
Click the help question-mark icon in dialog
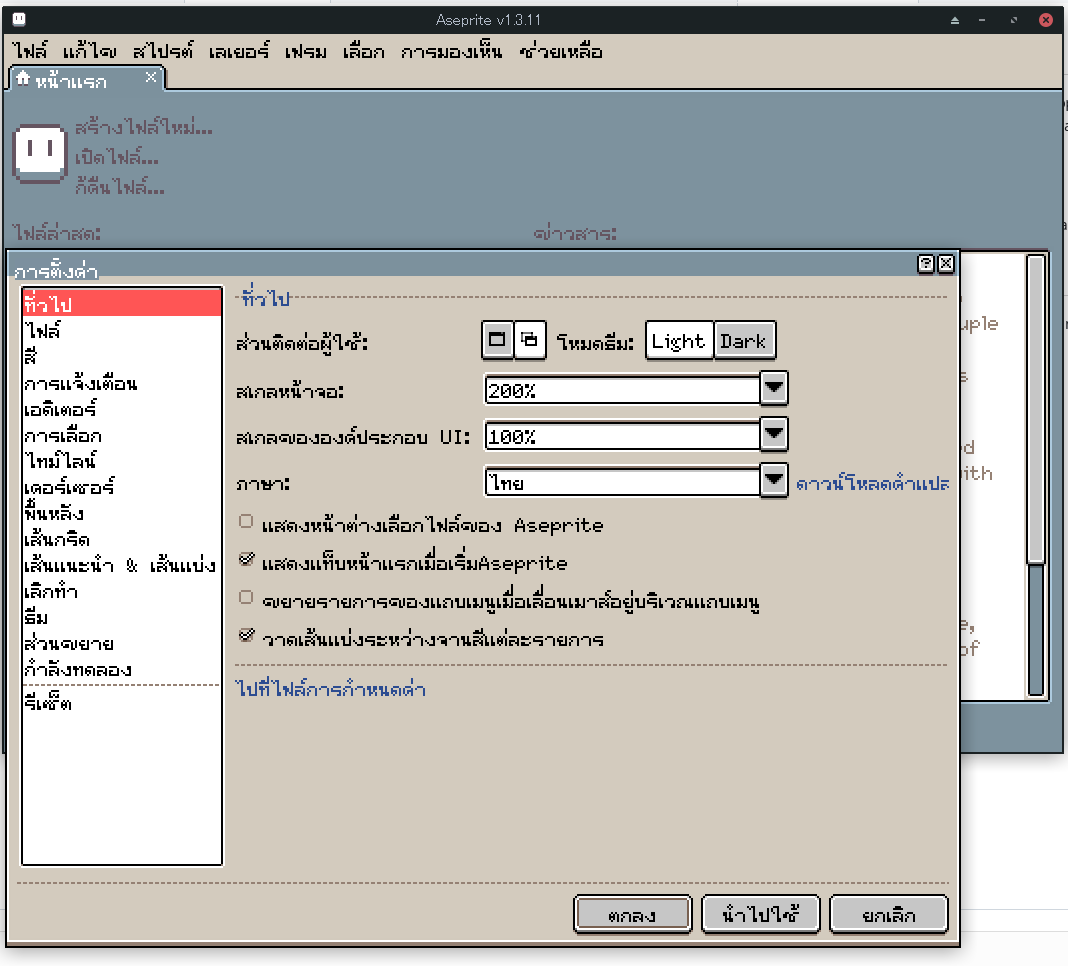(926, 264)
